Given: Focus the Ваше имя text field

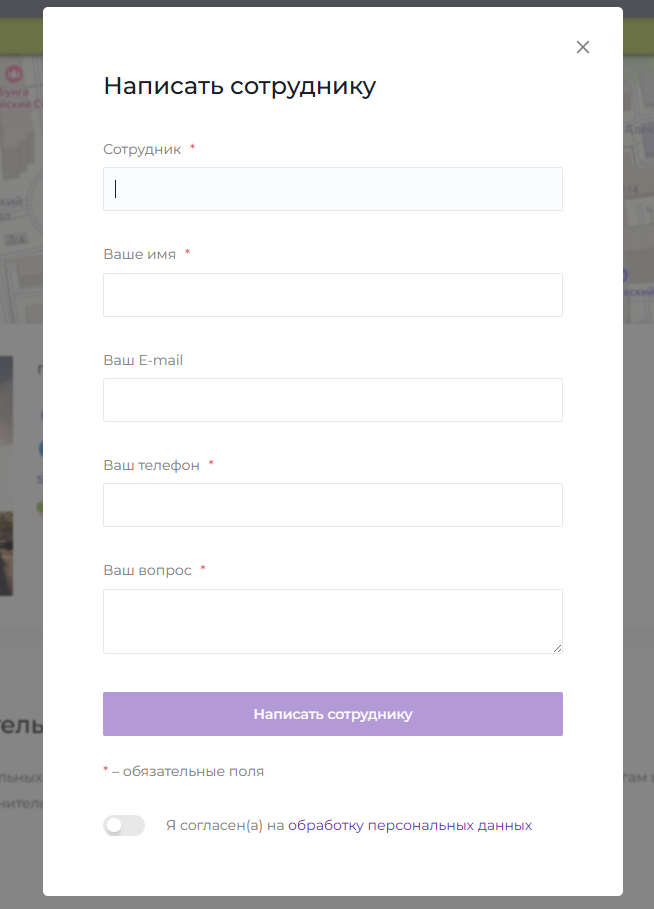Looking at the screenshot, I should tap(332, 295).
